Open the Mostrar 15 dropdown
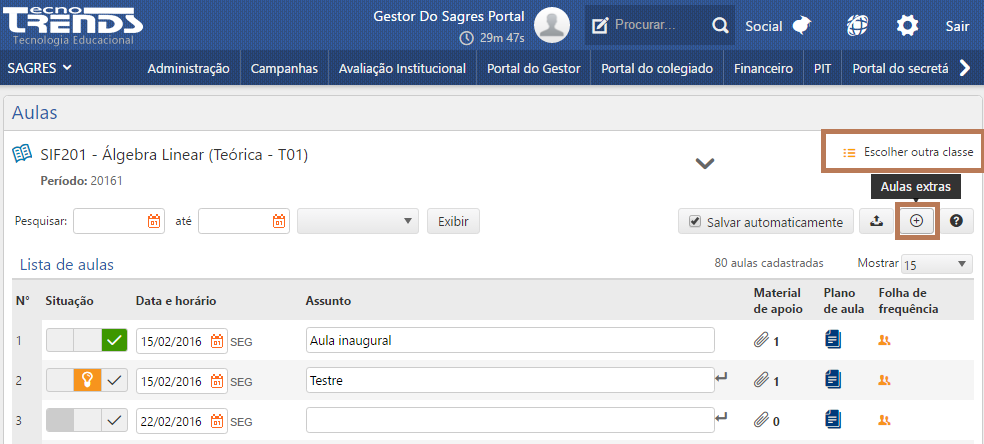This screenshot has width=984, height=444. coord(936,264)
